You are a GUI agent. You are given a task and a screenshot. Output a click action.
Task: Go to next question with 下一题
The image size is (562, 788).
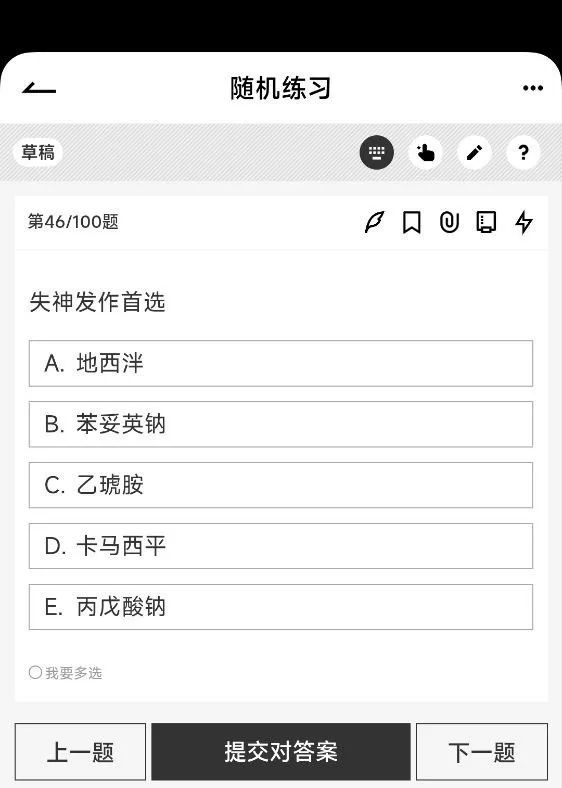point(482,752)
